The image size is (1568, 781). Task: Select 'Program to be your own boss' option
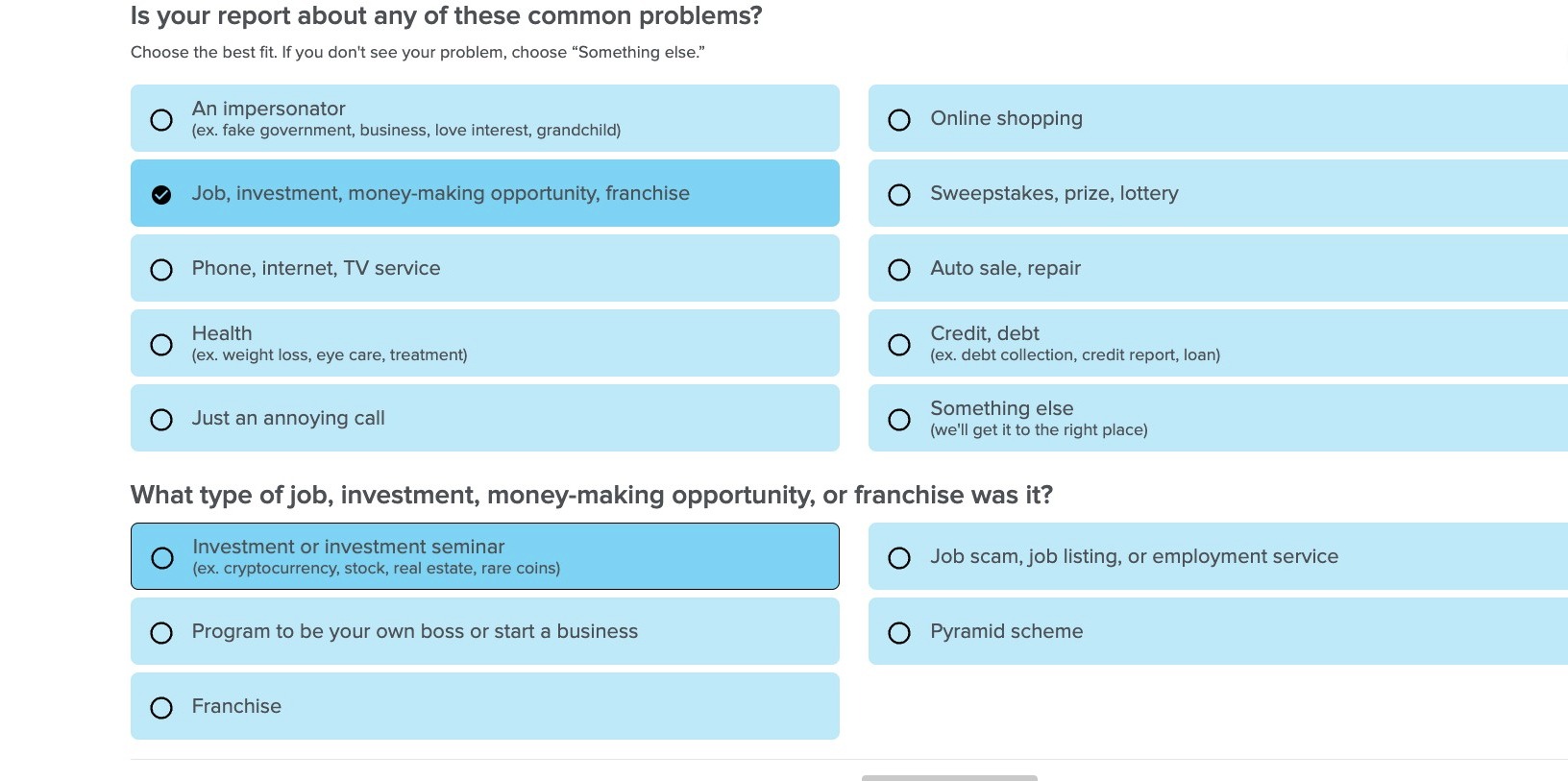pyautogui.click(x=161, y=633)
